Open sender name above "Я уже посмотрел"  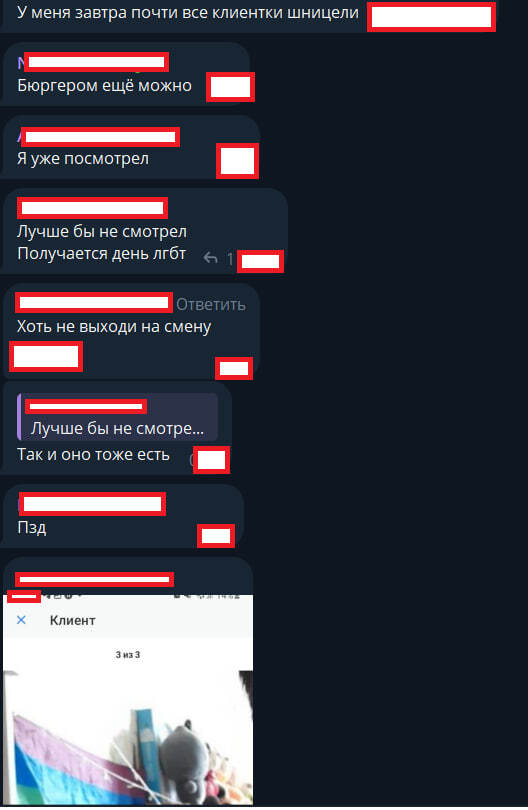100,137
